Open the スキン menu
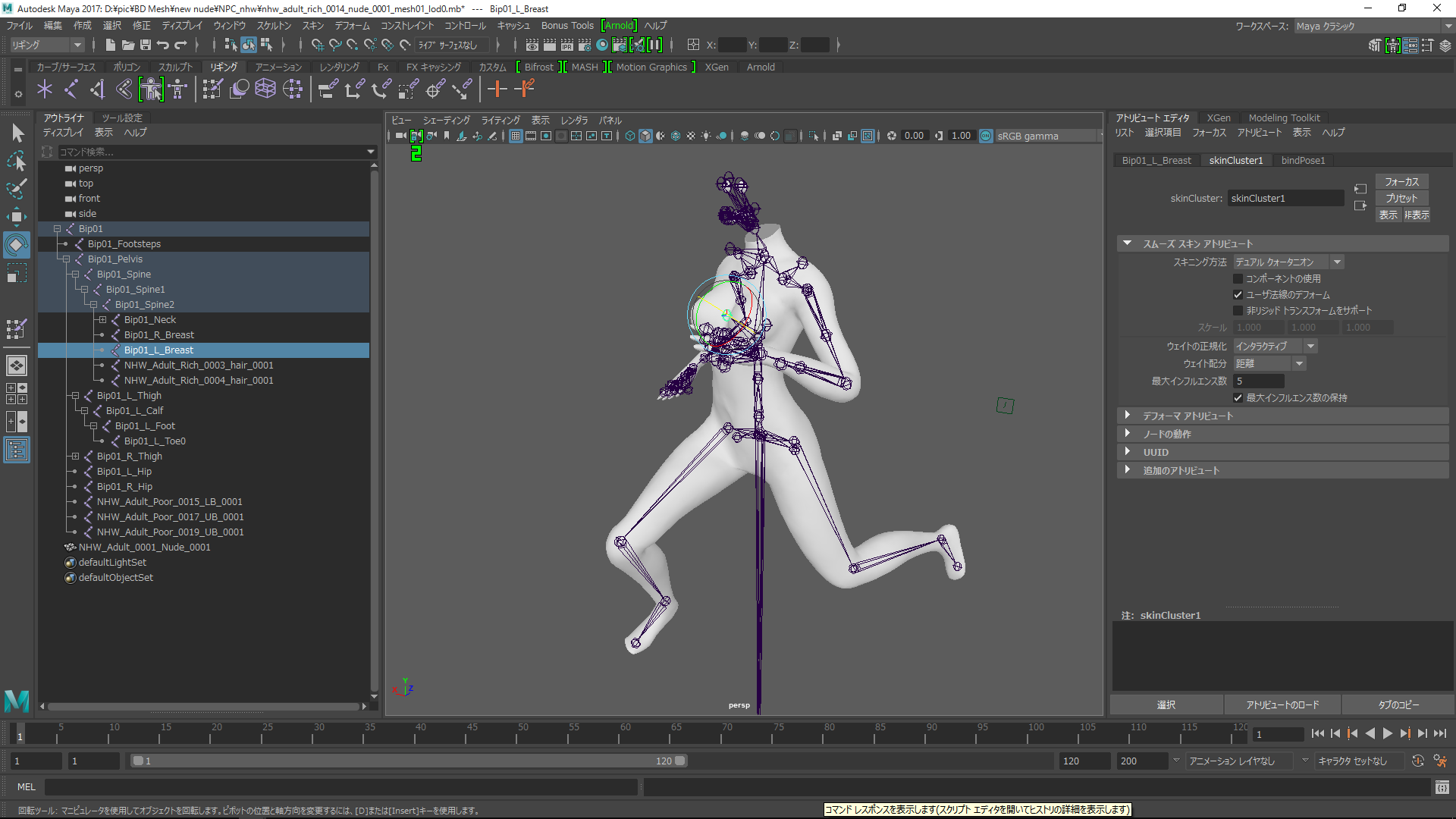1456x819 pixels. pyautogui.click(x=312, y=26)
